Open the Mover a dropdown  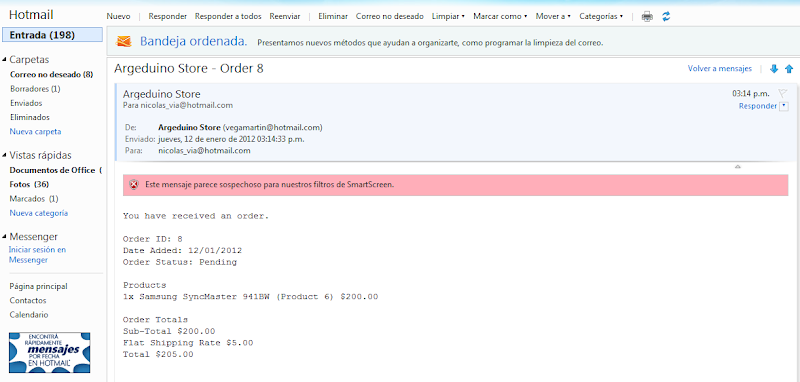[553, 16]
